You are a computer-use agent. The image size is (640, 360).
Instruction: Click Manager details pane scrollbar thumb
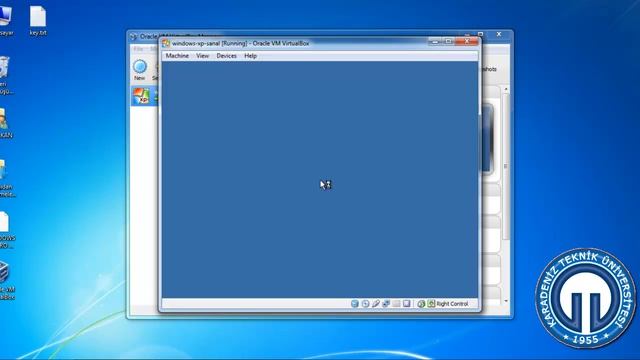(506, 167)
